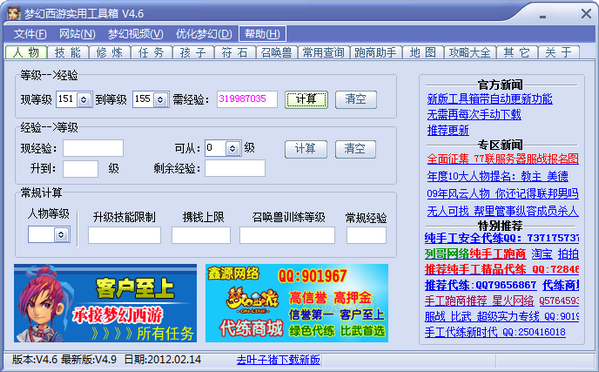
Task: Open the 到等级 spinner dropdown
Action: coord(160,100)
